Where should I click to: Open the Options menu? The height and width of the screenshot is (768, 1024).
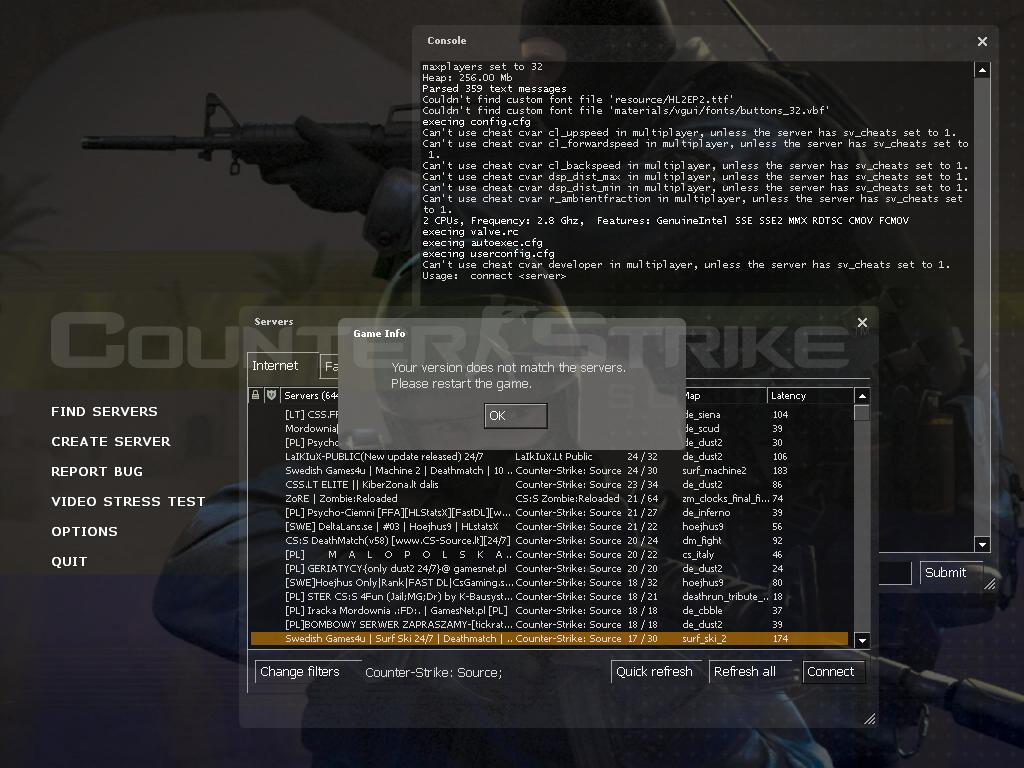(x=84, y=532)
